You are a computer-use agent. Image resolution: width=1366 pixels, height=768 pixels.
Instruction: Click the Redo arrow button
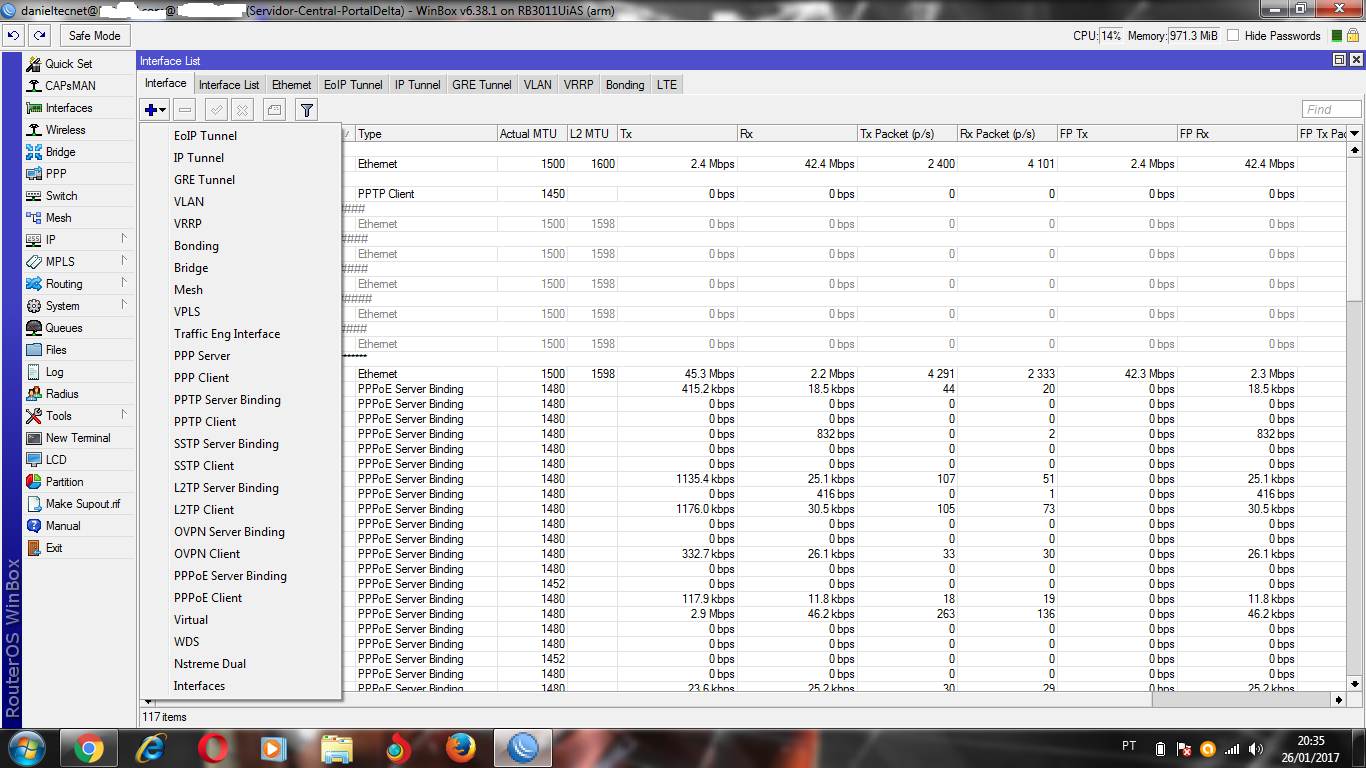pos(39,36)
